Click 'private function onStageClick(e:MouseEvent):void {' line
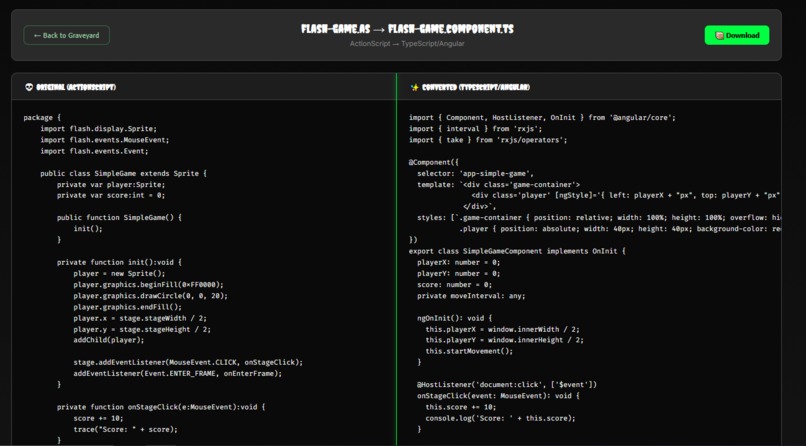The image size is (806, 446). click(161, 407)
